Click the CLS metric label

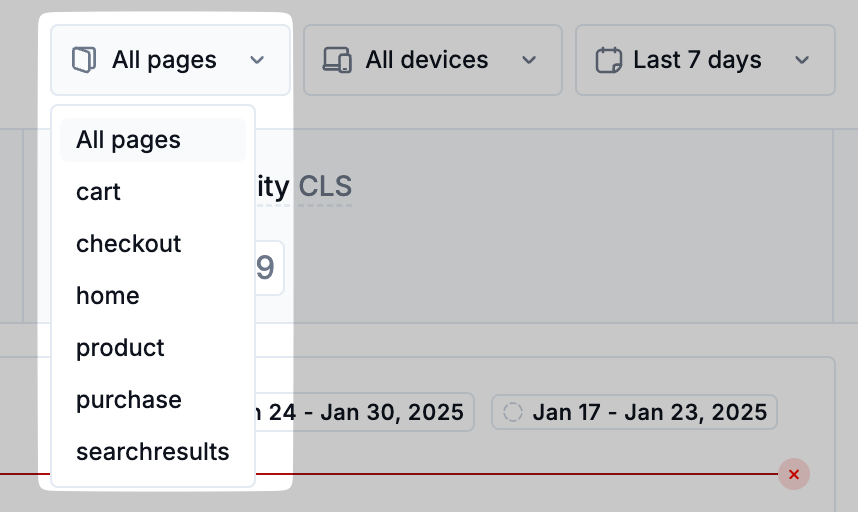click(x=325, y=187)
